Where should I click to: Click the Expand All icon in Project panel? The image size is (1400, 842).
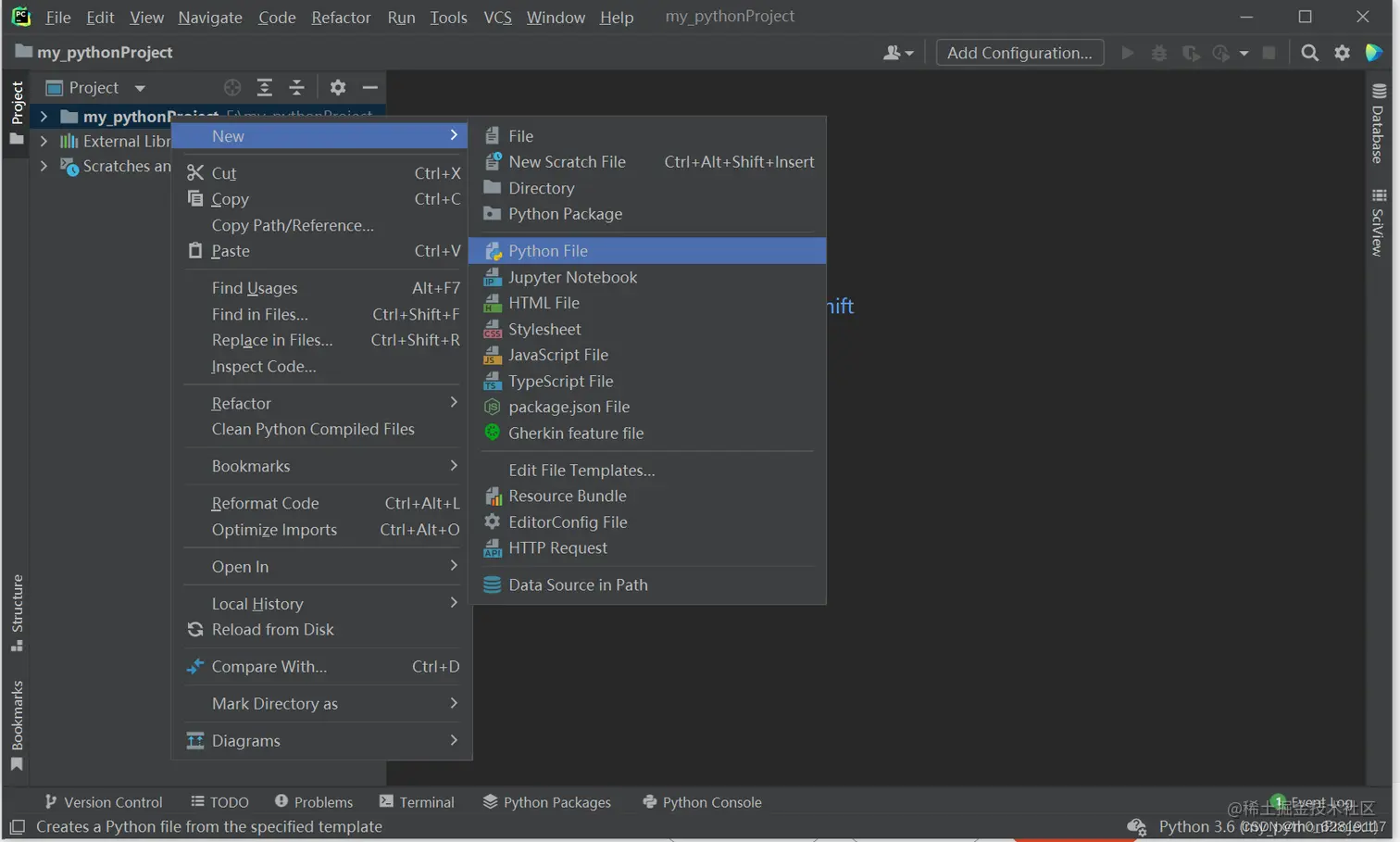[x=264, y=87]
